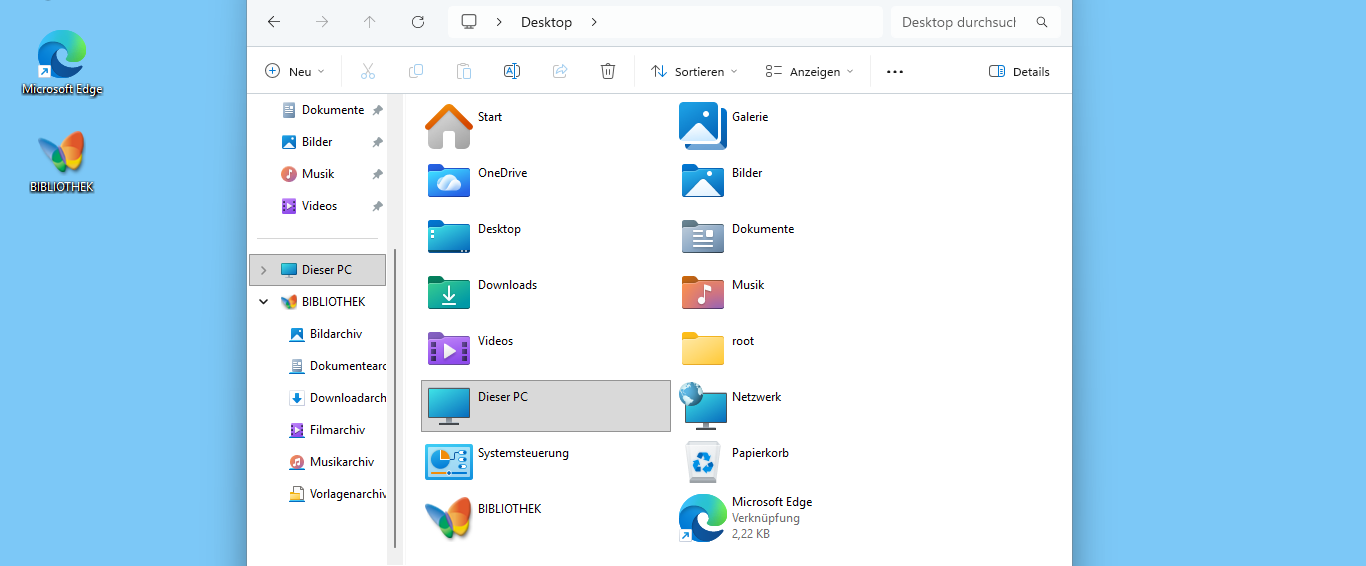The height and width of the screenshot is (566, 1366).
Task: Open the Galerie item in file list
Action: (x=703, y=125)
